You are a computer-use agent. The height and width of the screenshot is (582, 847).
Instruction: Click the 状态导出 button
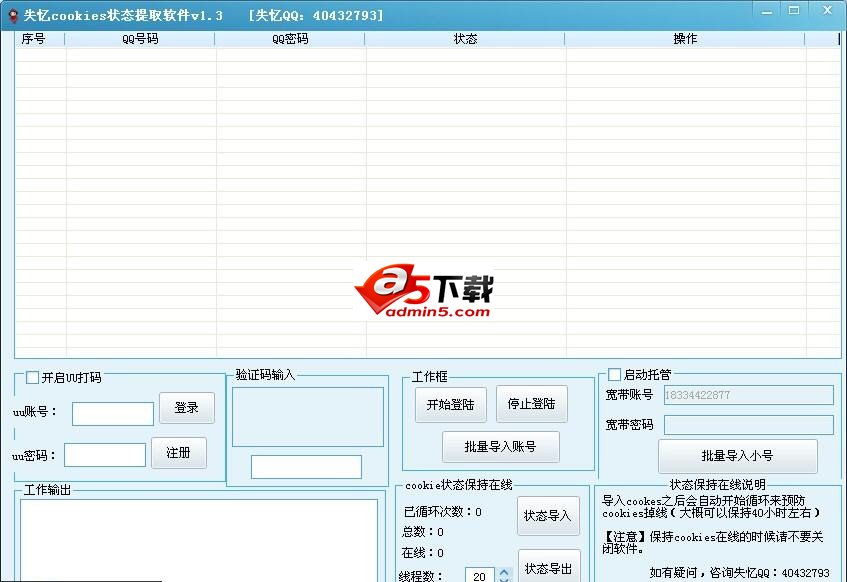point(549,566)
